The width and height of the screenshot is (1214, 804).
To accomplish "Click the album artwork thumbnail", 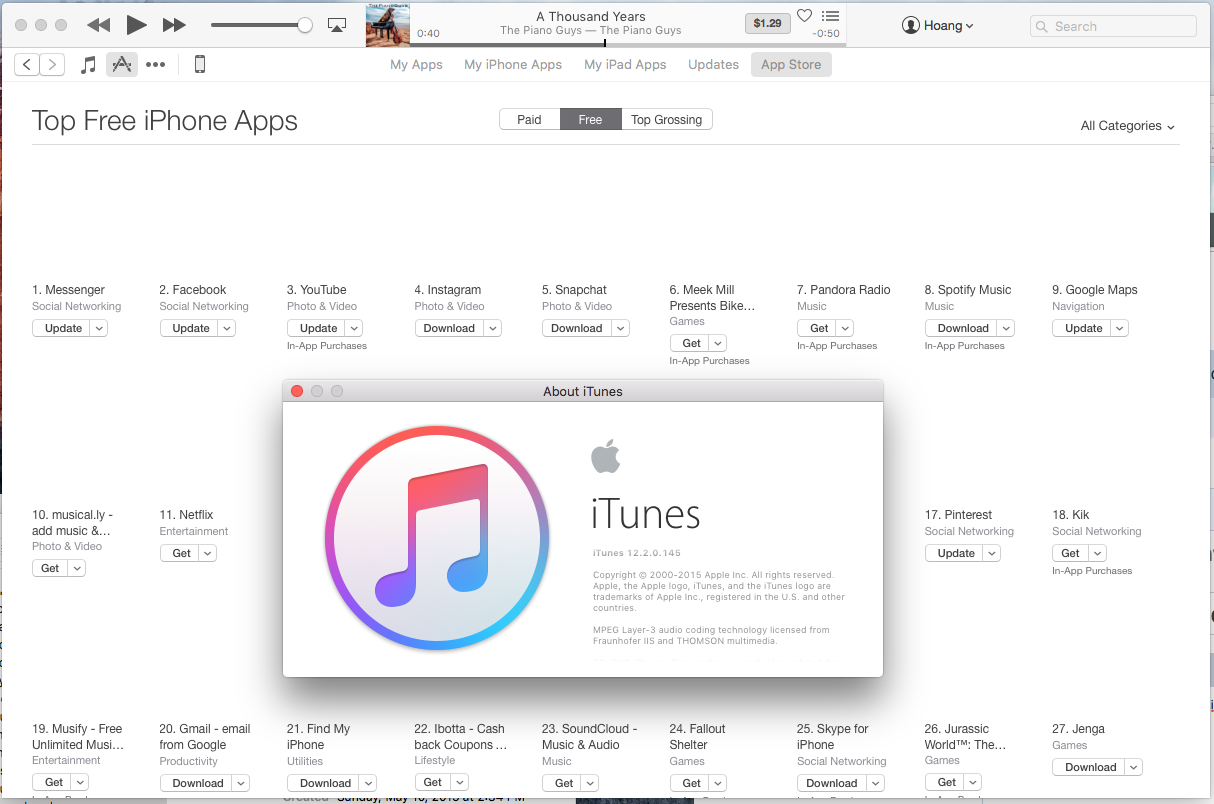I will coord(388,26).
